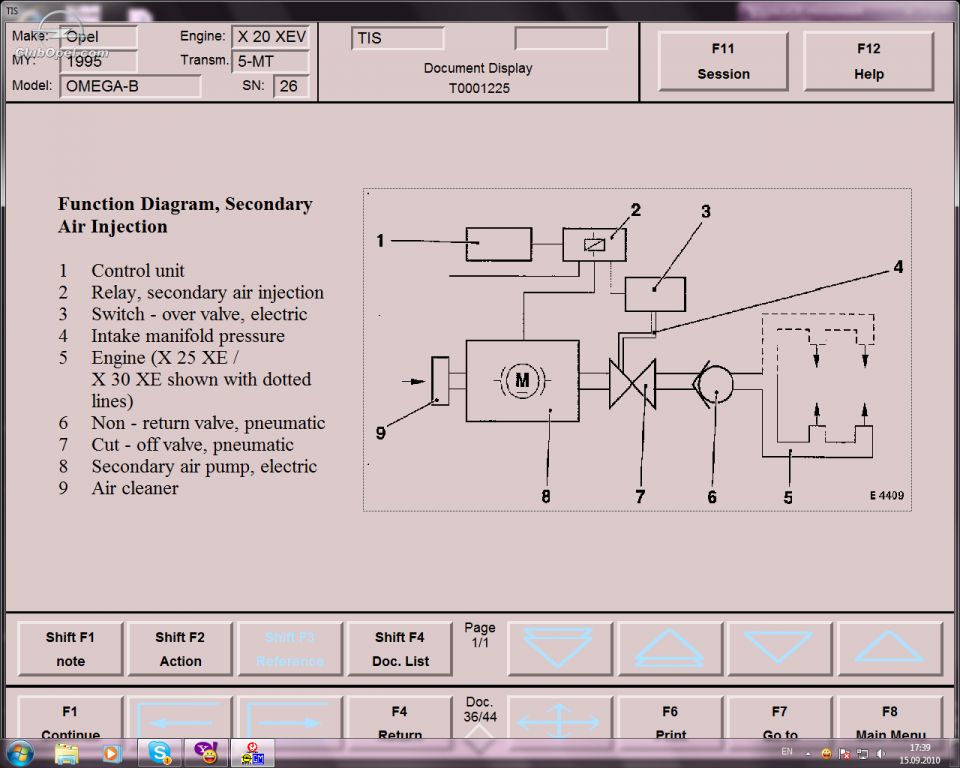Click legend text "Non - return valve, pneumatic"
Image resolution: width=960 pixels, height=768 pixels.
pos(208,423)
